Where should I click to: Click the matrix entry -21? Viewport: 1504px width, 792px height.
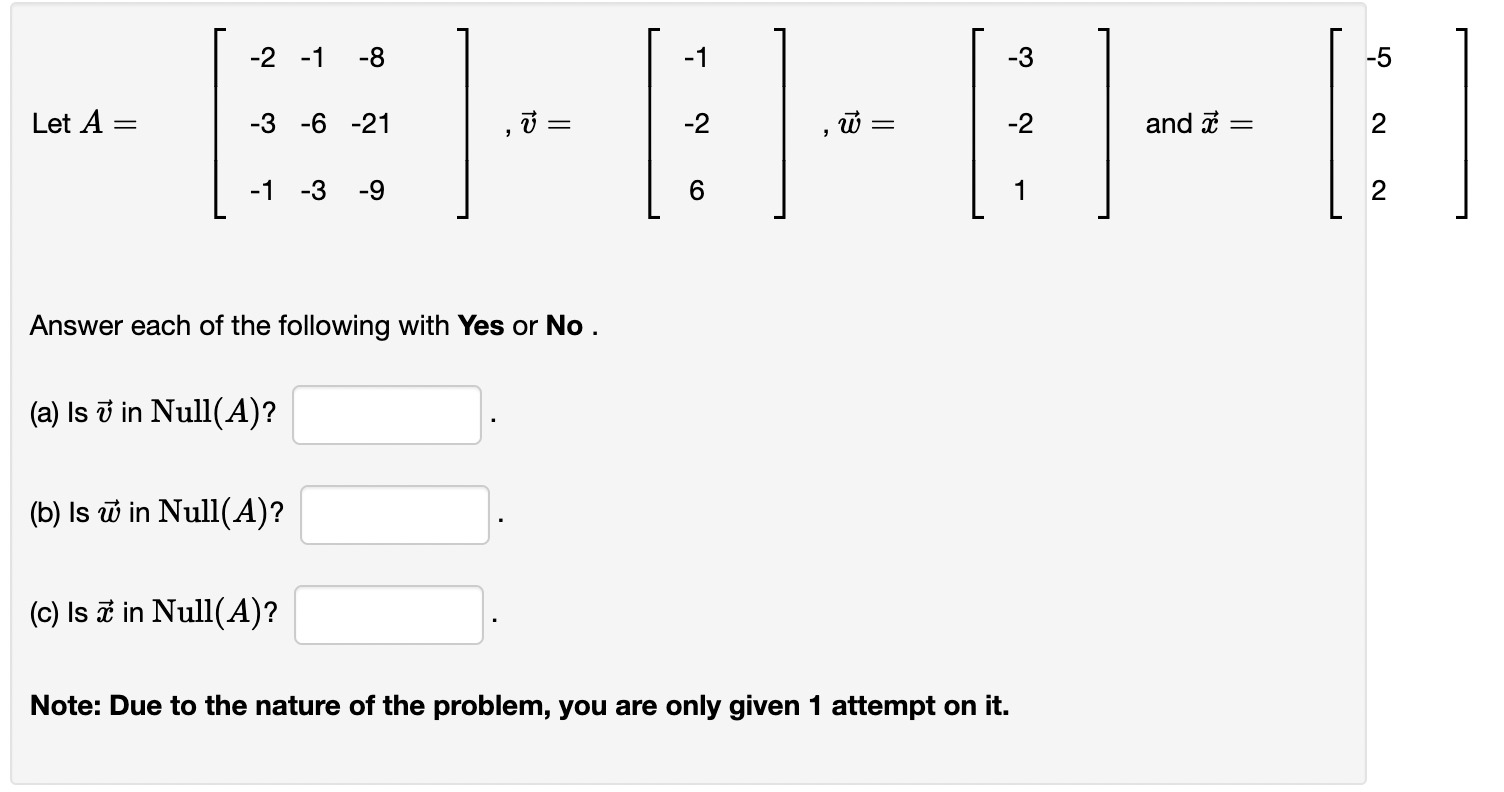(x=372, y=124)
